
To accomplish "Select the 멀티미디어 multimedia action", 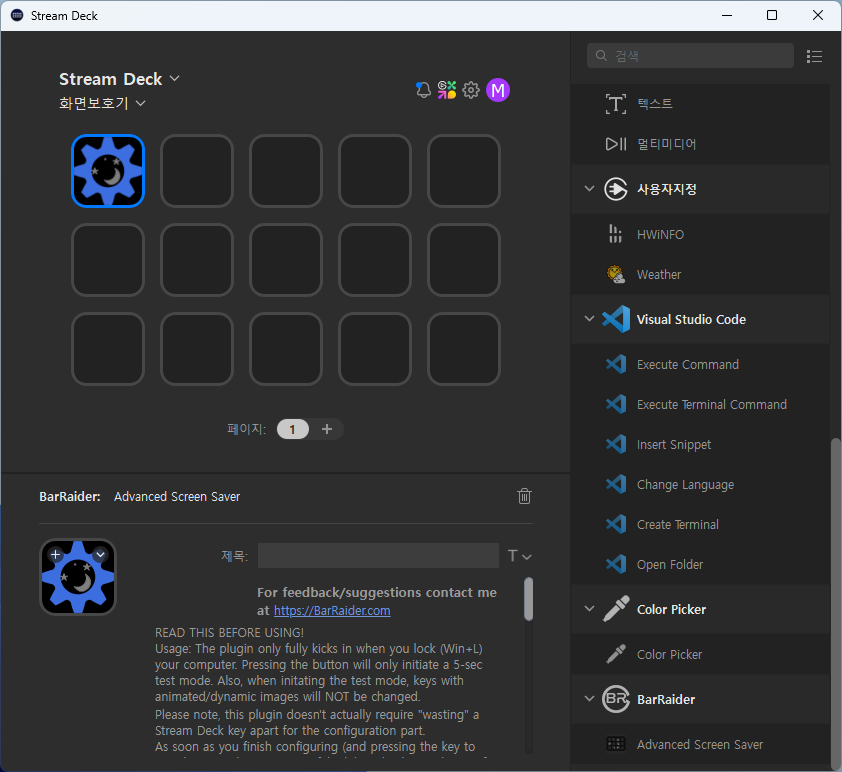I will point(700,144).
